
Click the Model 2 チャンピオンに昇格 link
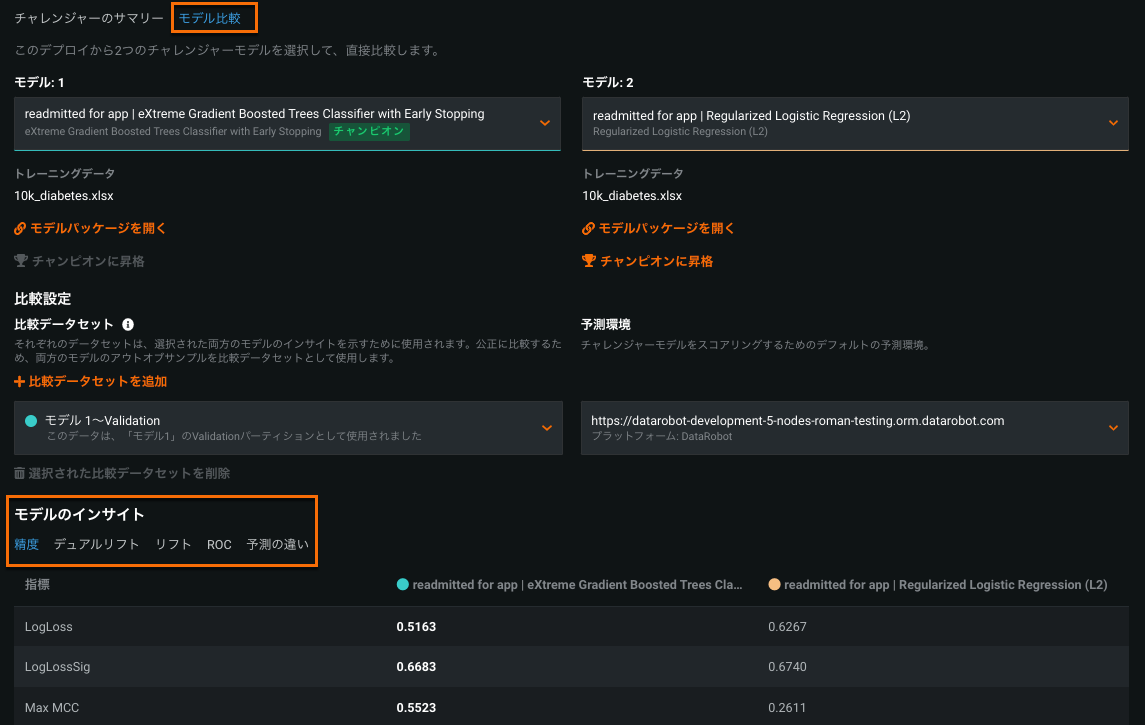point(655,261)
